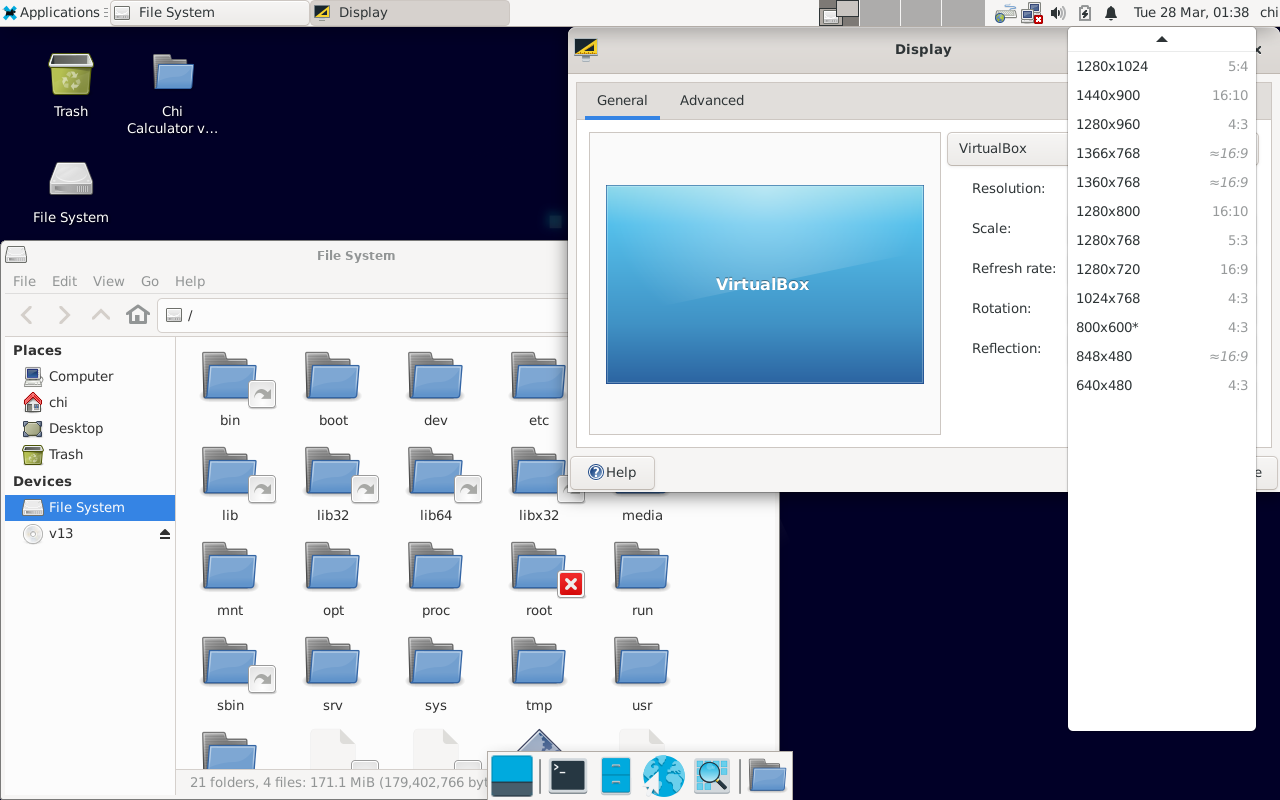The image size is (1280, 800).
Task: Open notification bell in system tray
Action: [x=1110, y=13]
